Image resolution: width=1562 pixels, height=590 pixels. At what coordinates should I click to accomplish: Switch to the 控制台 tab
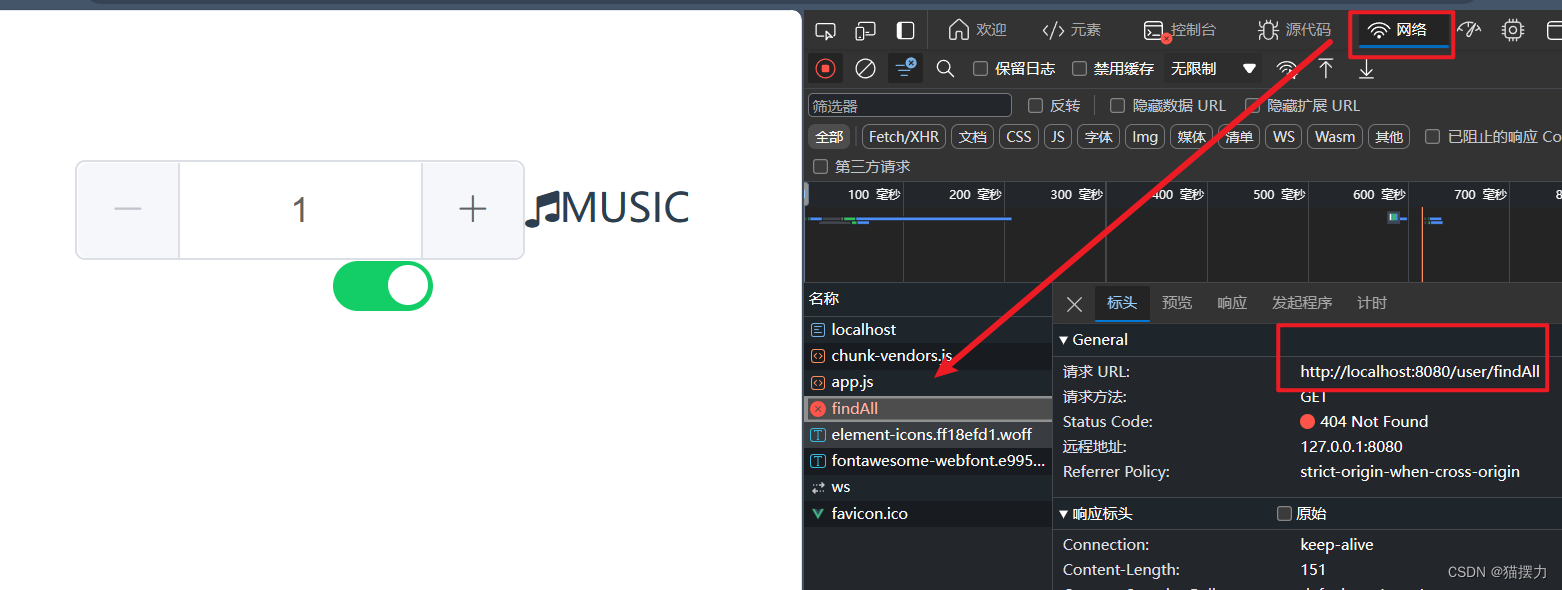(1179, 30)
